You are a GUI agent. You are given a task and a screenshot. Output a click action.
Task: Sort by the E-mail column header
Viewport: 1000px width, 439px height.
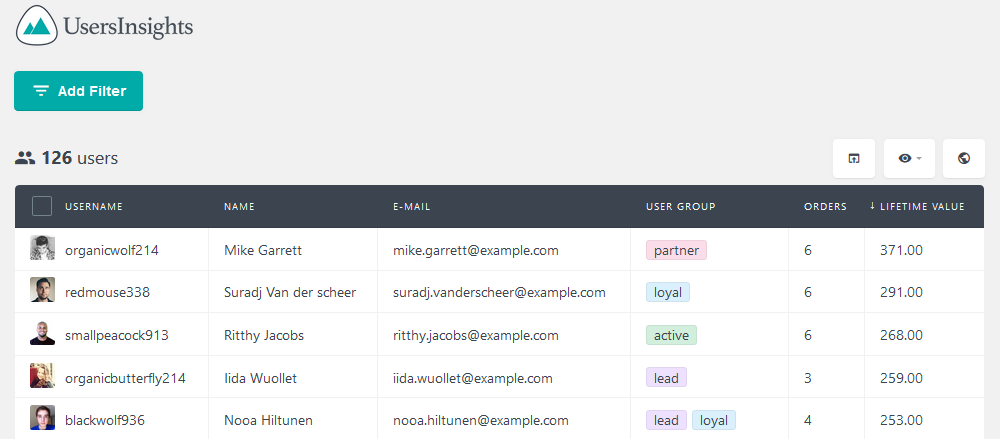(x=412, y=207)
